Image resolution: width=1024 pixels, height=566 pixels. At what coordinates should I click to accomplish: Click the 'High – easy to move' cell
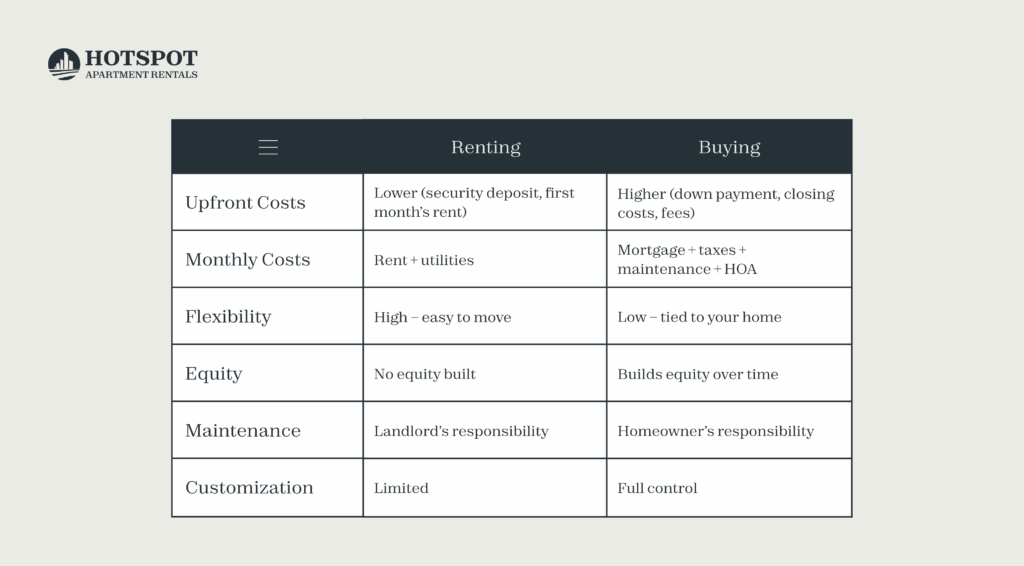click(485, 317)
